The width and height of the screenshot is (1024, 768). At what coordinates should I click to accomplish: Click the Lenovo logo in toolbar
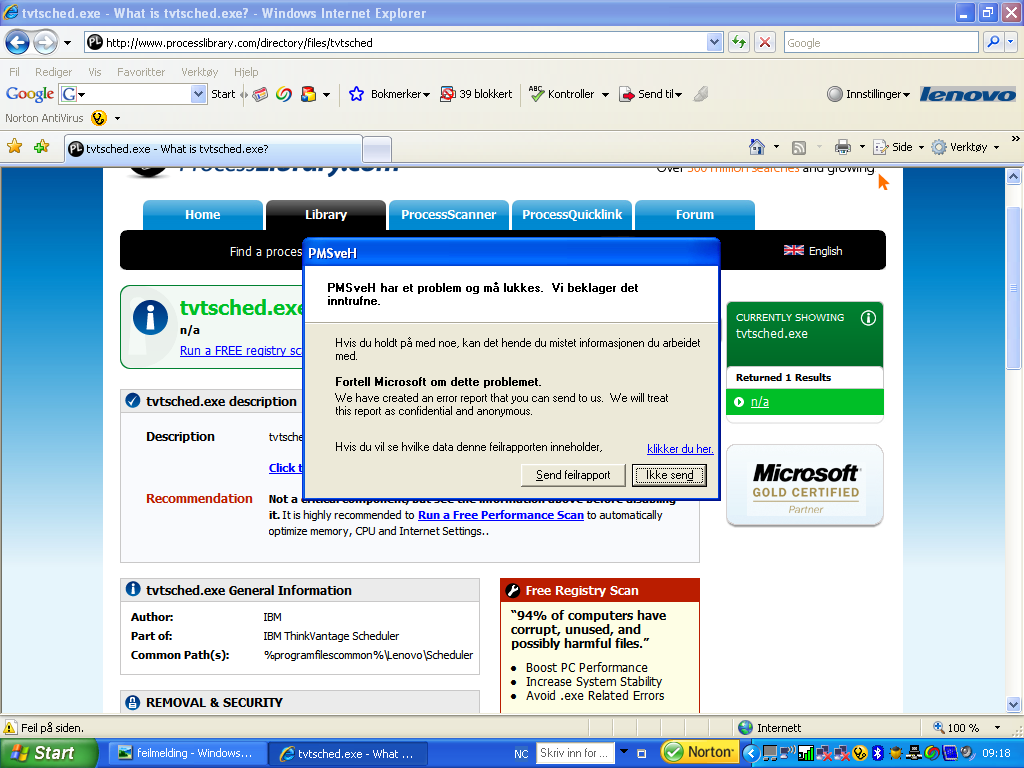pyautogui.click(x=968, y=95)
